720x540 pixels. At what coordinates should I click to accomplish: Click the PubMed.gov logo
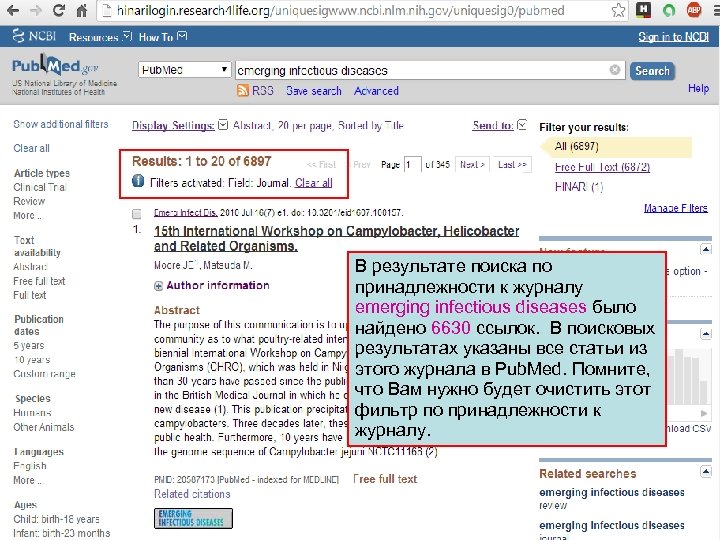pos(55,66)
